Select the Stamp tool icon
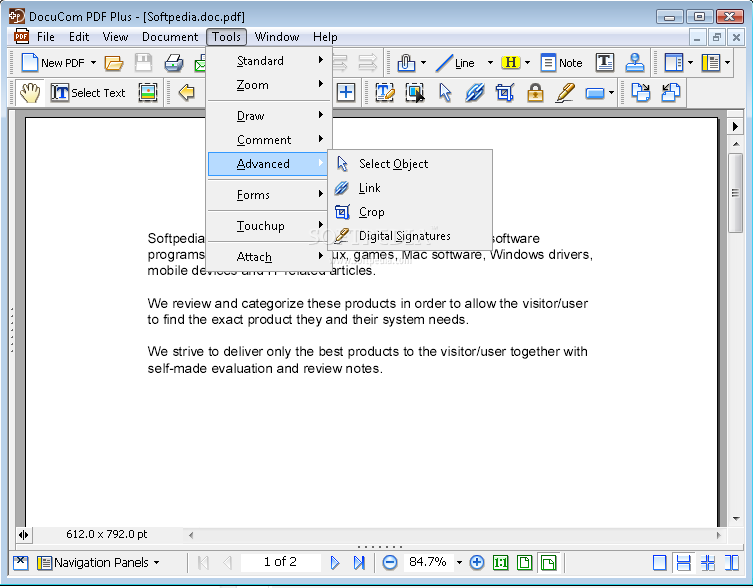 point(635,62)
